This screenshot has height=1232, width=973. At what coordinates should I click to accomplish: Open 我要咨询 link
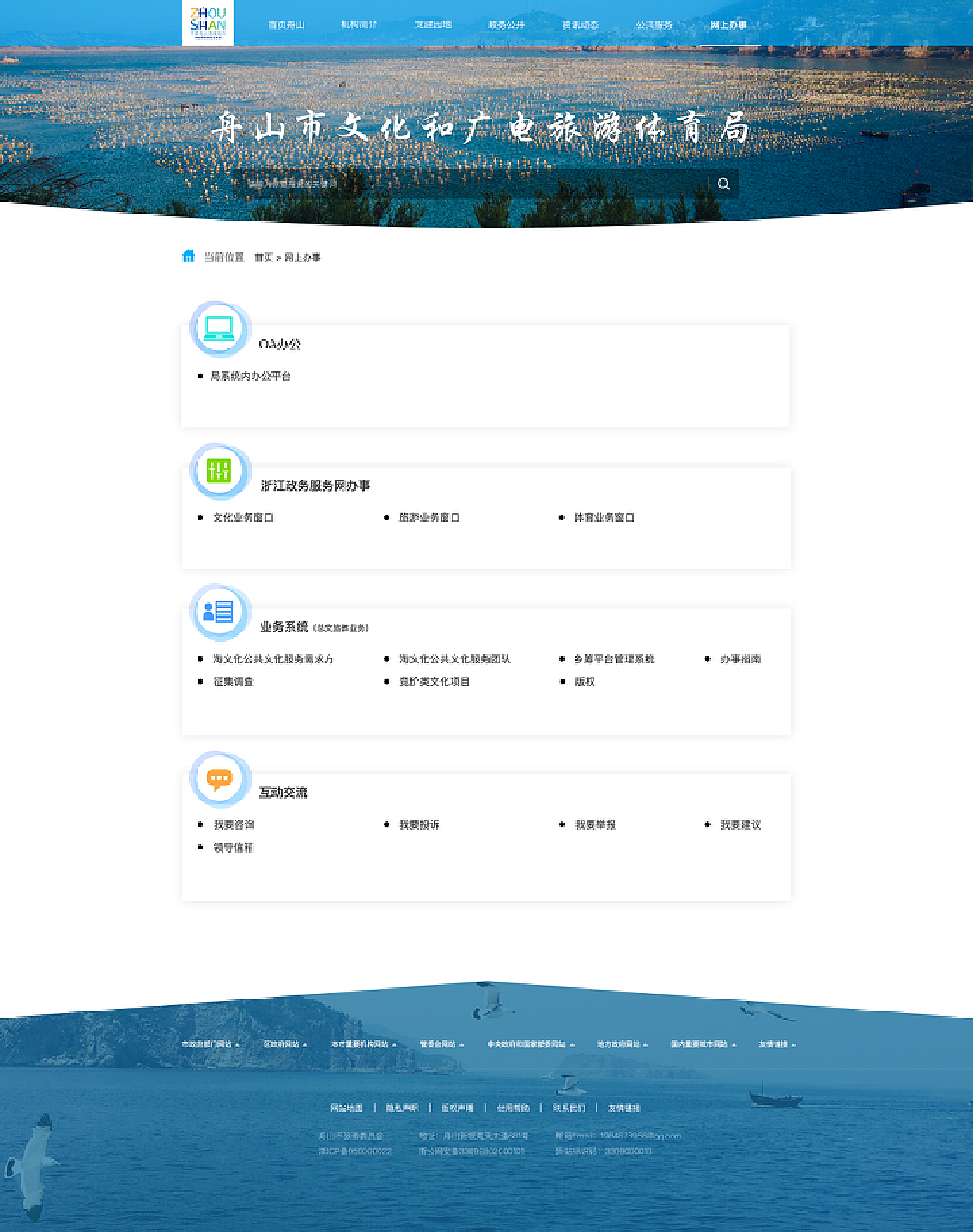(x=233, y=824)
